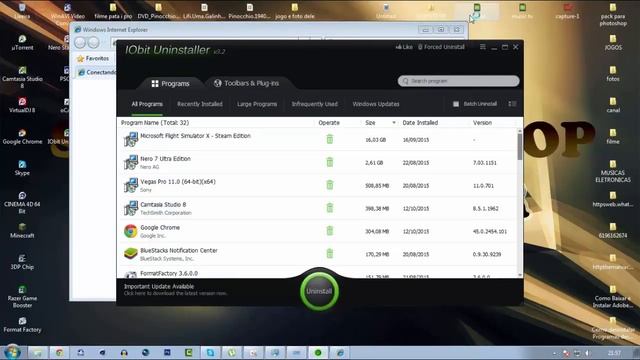Click the trash icon for Google Chrome row
640x360 pixels.
coord(329,231)
